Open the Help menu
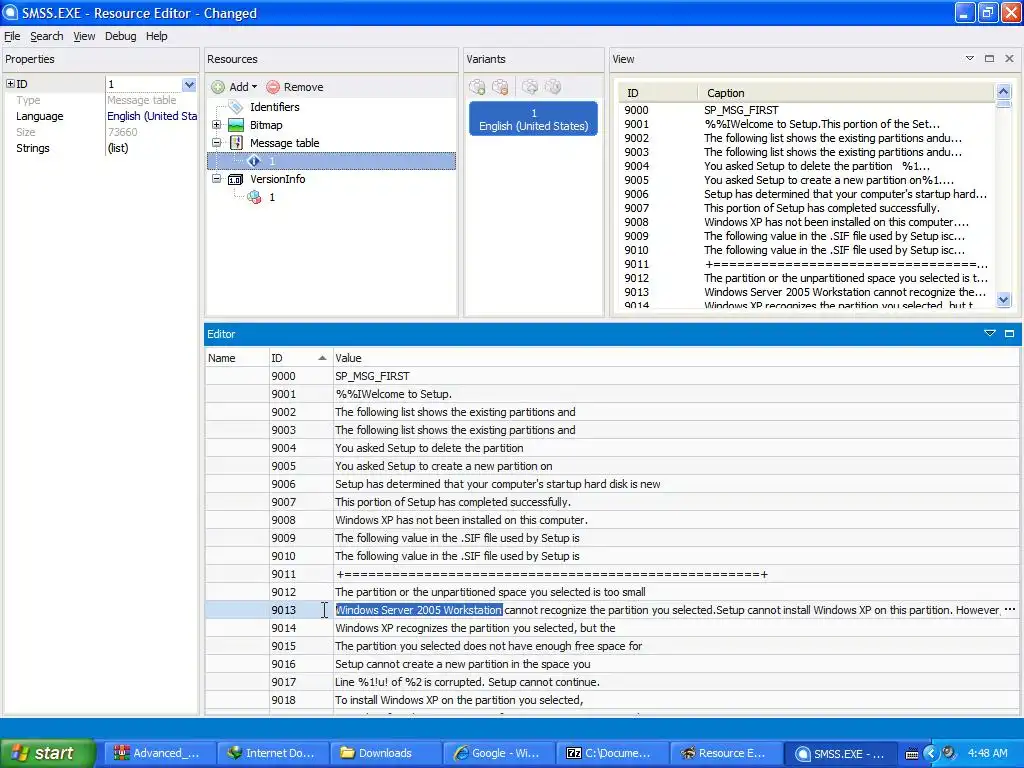Image resolution: width=1024 pixels, height=768 pixels. 156,36
